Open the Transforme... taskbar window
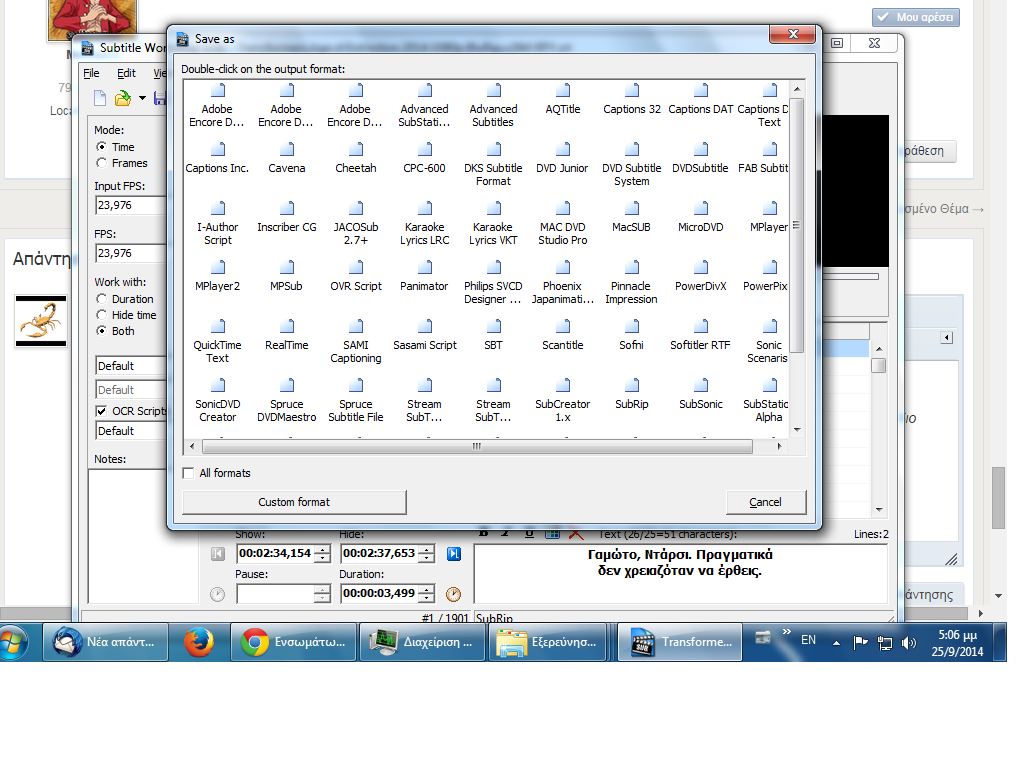 pyautogui.click(x=680, y=643)
